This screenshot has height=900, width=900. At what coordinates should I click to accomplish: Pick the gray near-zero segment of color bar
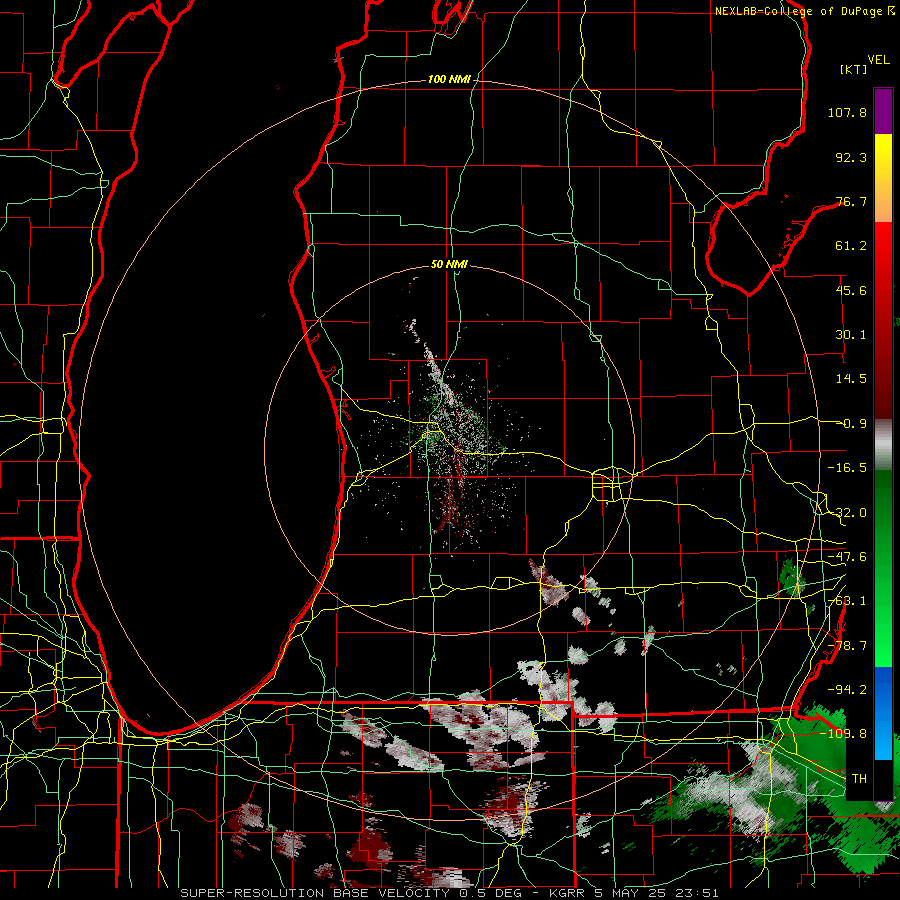(883, 445)
